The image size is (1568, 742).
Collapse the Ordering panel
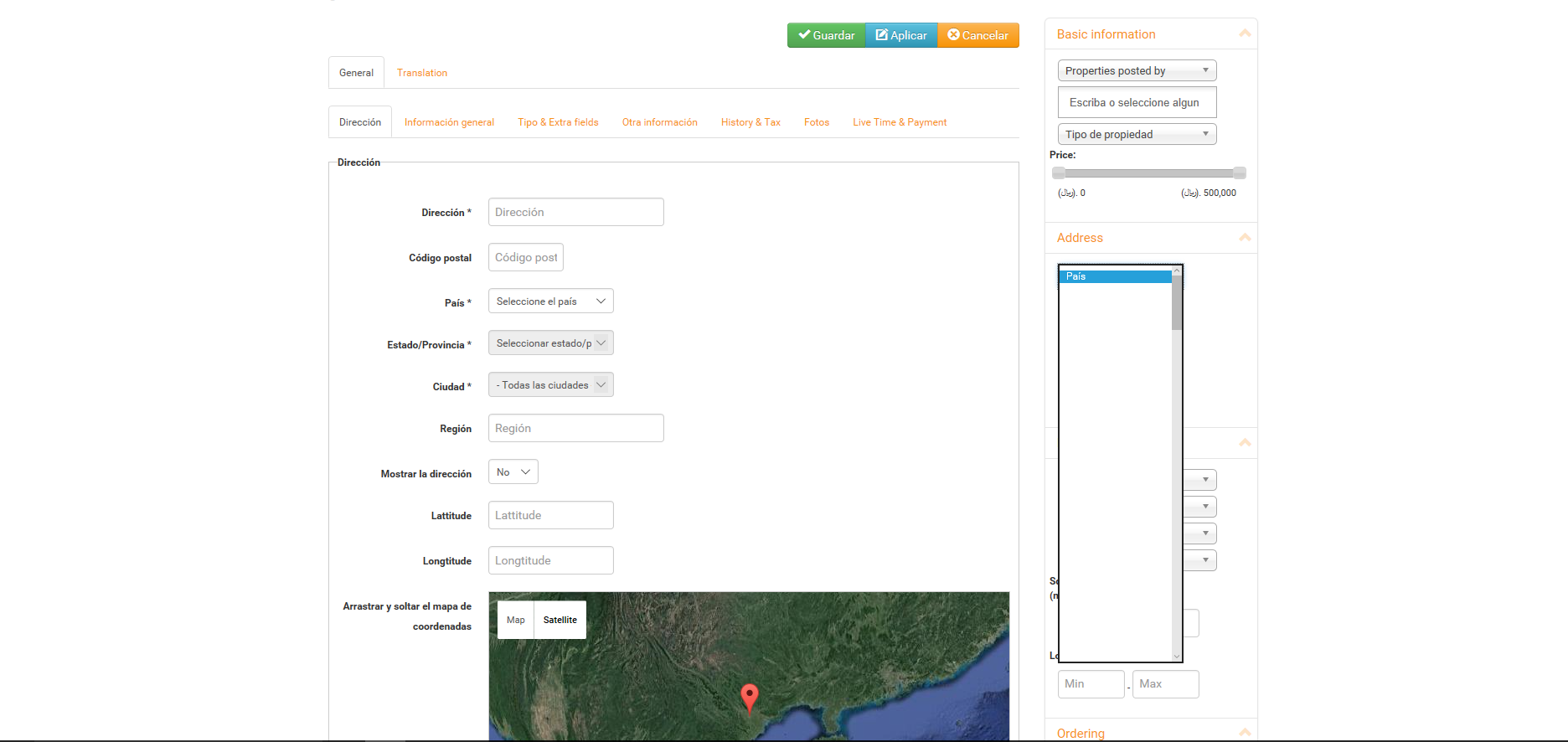[1245, 733]
